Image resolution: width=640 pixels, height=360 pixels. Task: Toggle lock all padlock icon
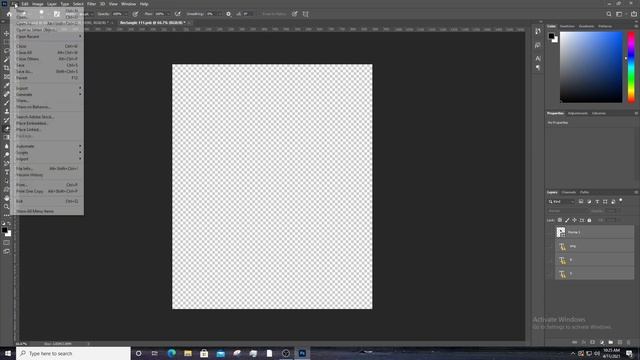click(589, 220)
